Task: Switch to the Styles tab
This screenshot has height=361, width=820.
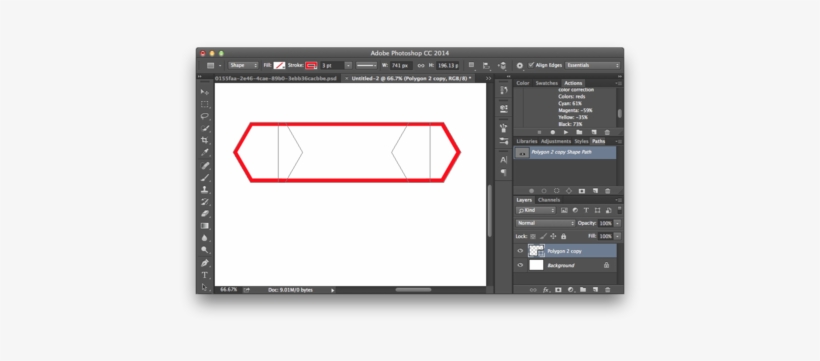Action: [x=582, y=141]
